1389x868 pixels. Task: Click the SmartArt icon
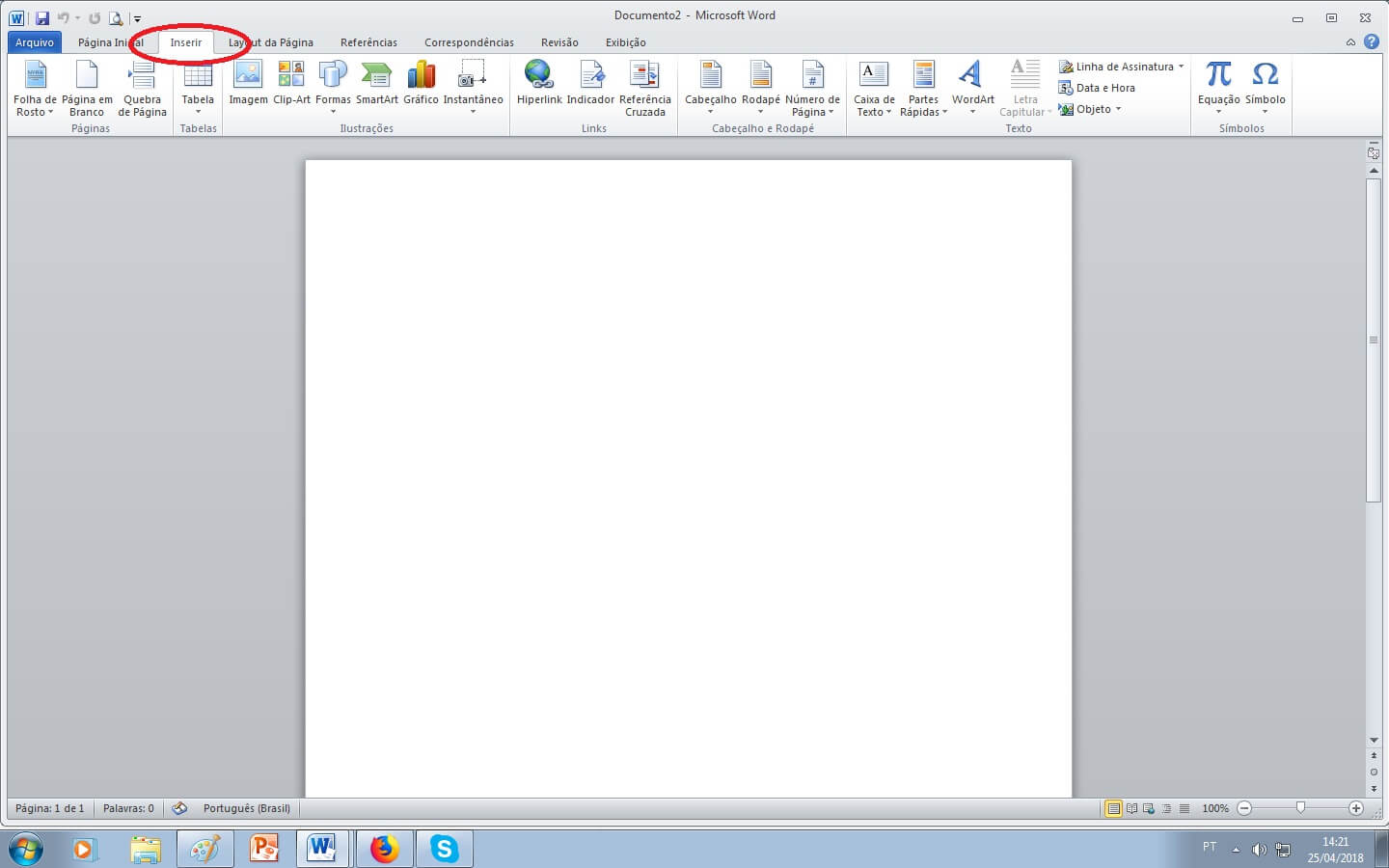[x=376, y=83]
